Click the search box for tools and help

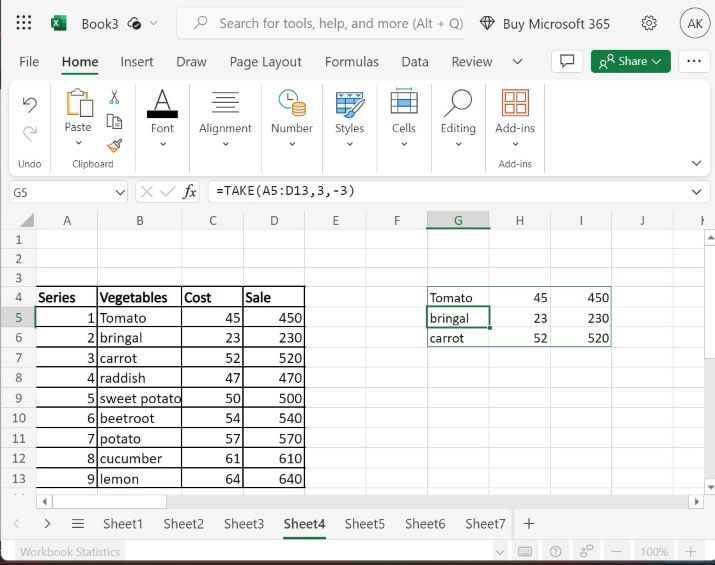pos(321,23)
